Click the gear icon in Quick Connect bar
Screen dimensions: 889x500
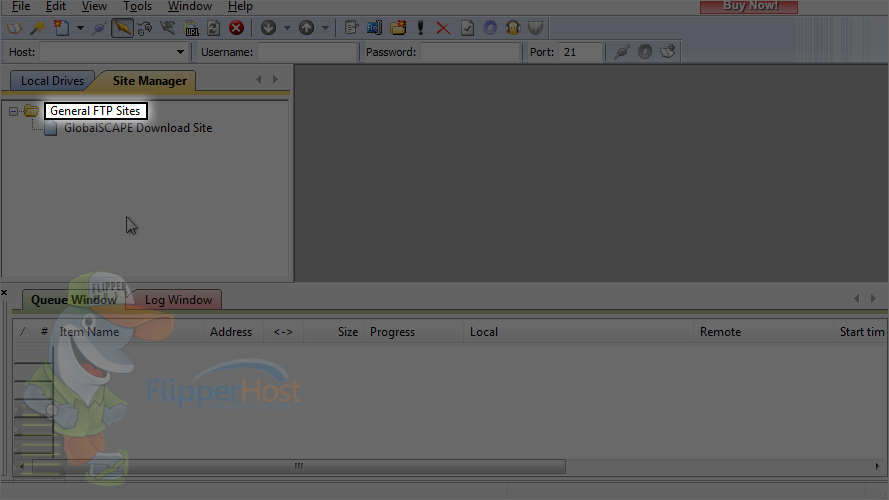click(645, 52)
